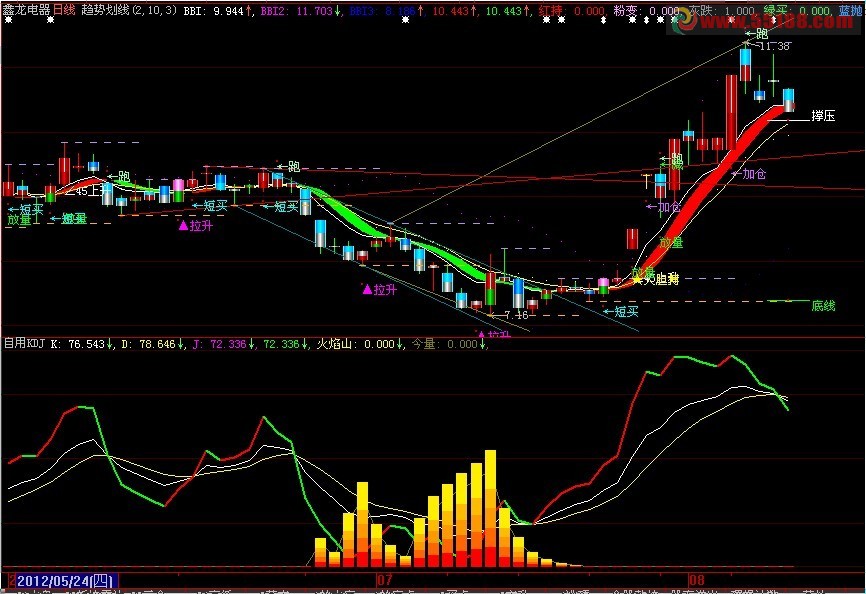Viewport: 866px width, 594px height.
Task: Click the 11.38 high price label
Action: pos(774,46)
